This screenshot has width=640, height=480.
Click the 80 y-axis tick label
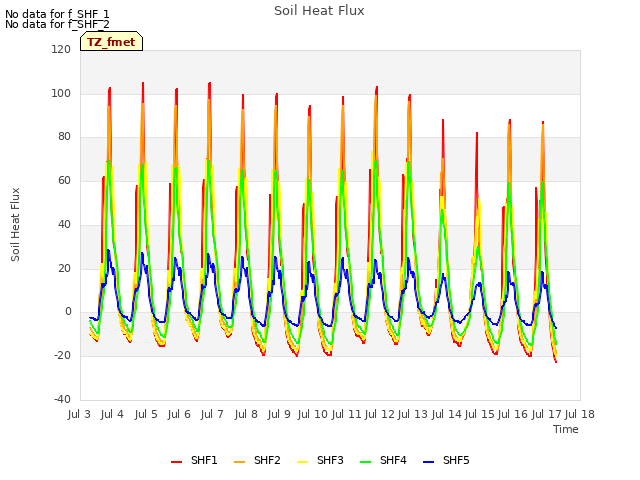(64, 137)
